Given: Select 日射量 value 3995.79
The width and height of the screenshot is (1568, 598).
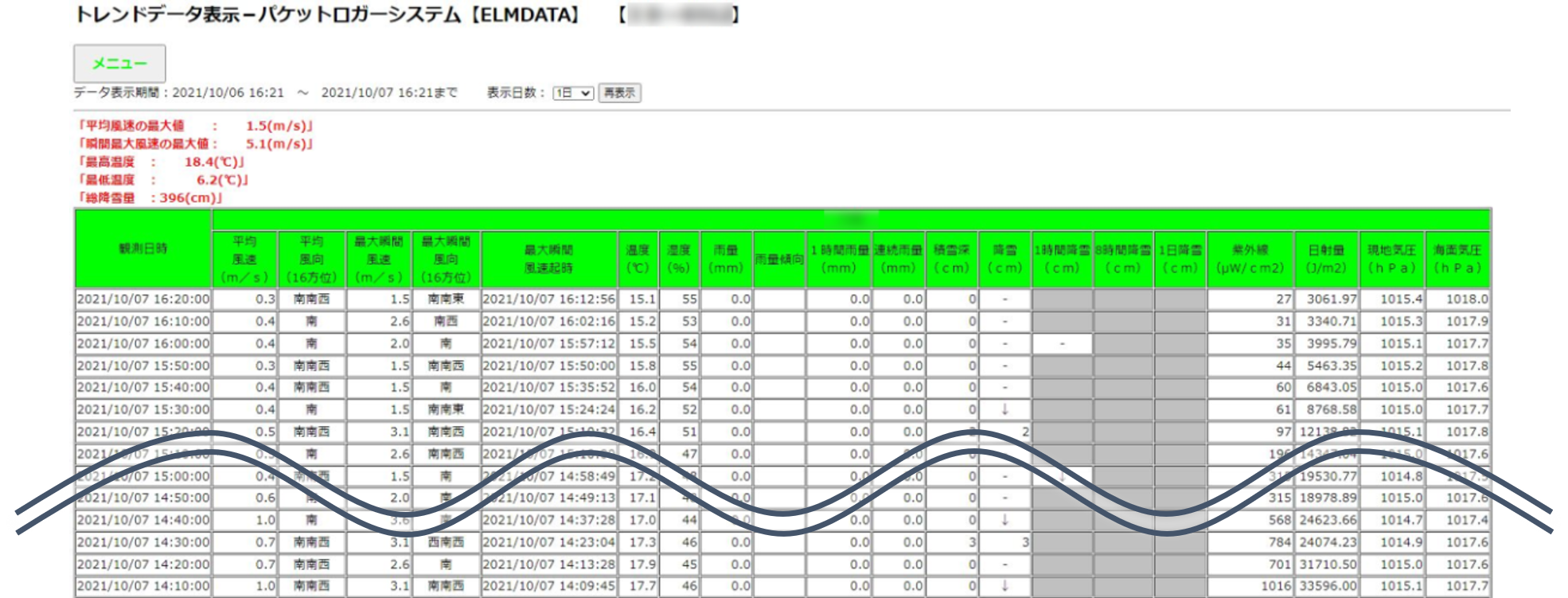Looking at the screenshot, I should click(x=1326, y=344).
